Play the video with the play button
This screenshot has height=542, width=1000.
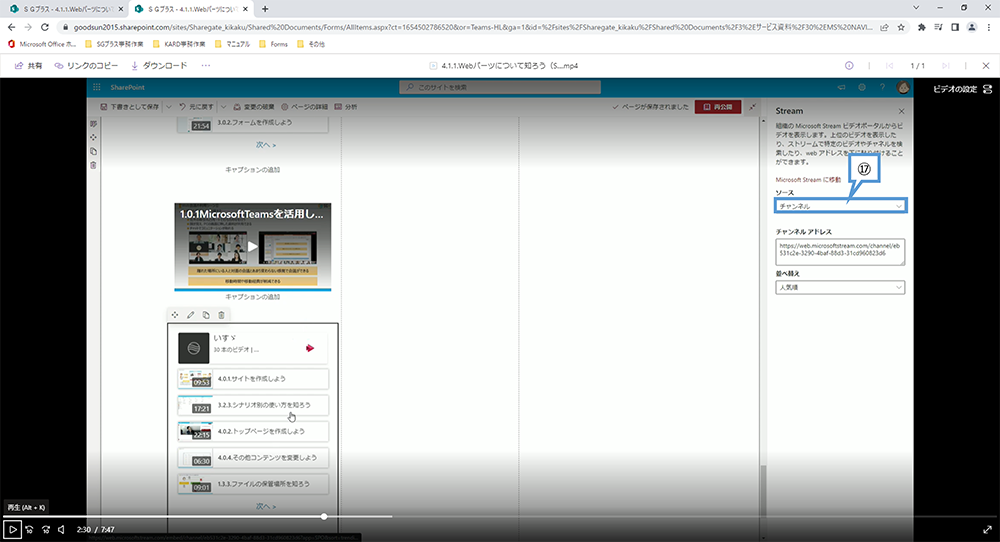(12, 529)
